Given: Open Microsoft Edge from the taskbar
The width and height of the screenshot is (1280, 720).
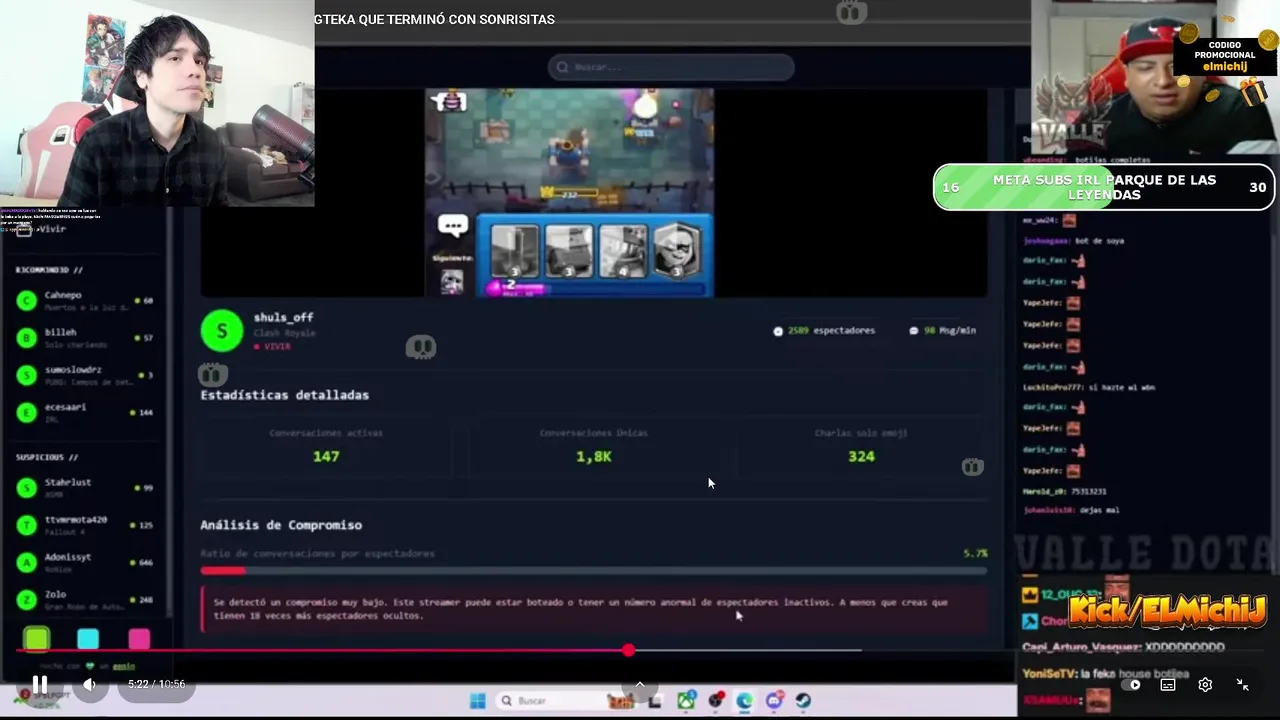Looking at the screenshot, I should pyautogui.click(x=745, y=701).
